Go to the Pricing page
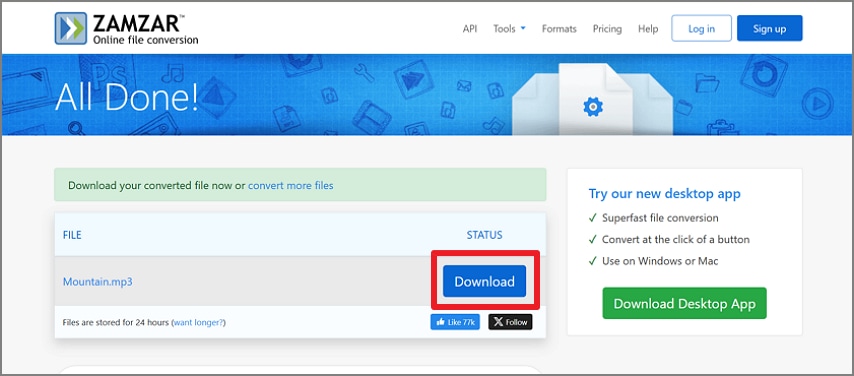 click(607, 29)
